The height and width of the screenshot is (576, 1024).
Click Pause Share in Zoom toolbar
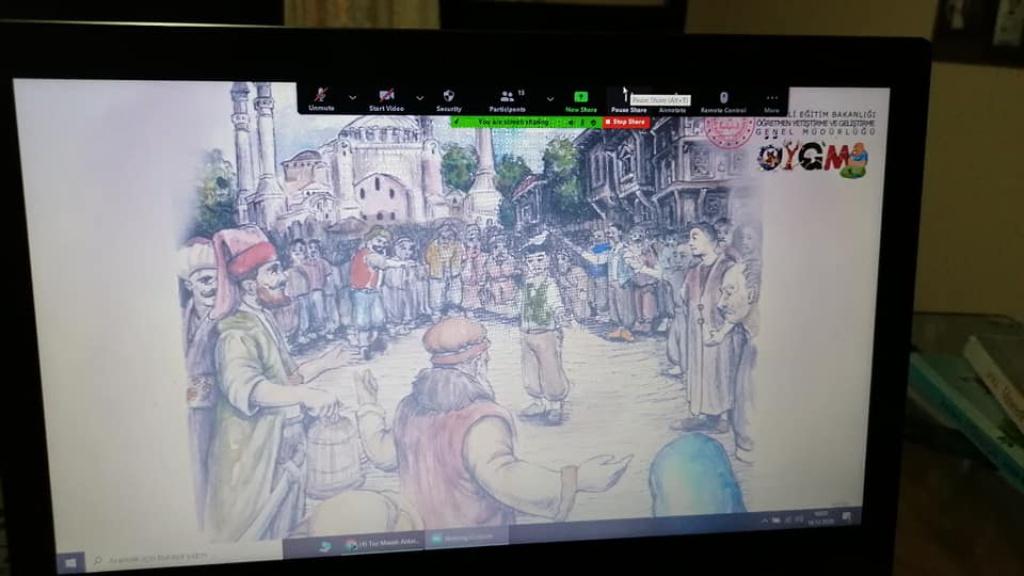click(628, 103)
